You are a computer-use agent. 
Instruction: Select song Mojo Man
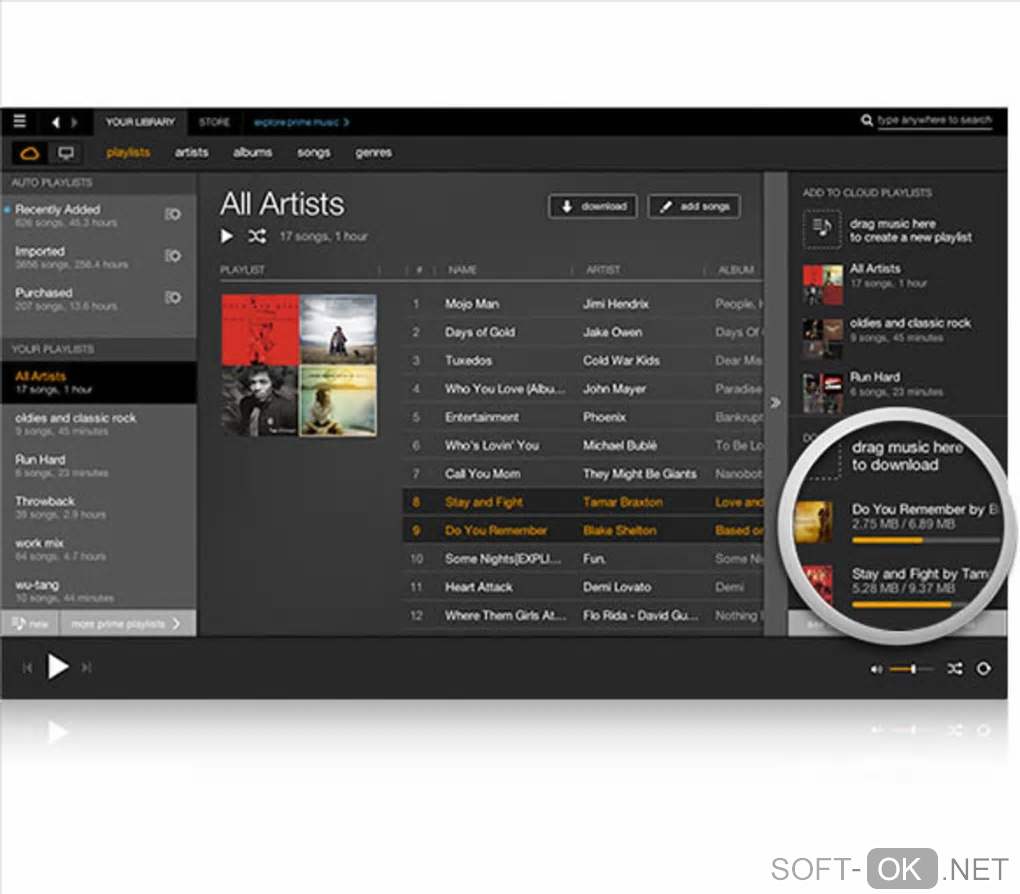(x=582, y=304)
